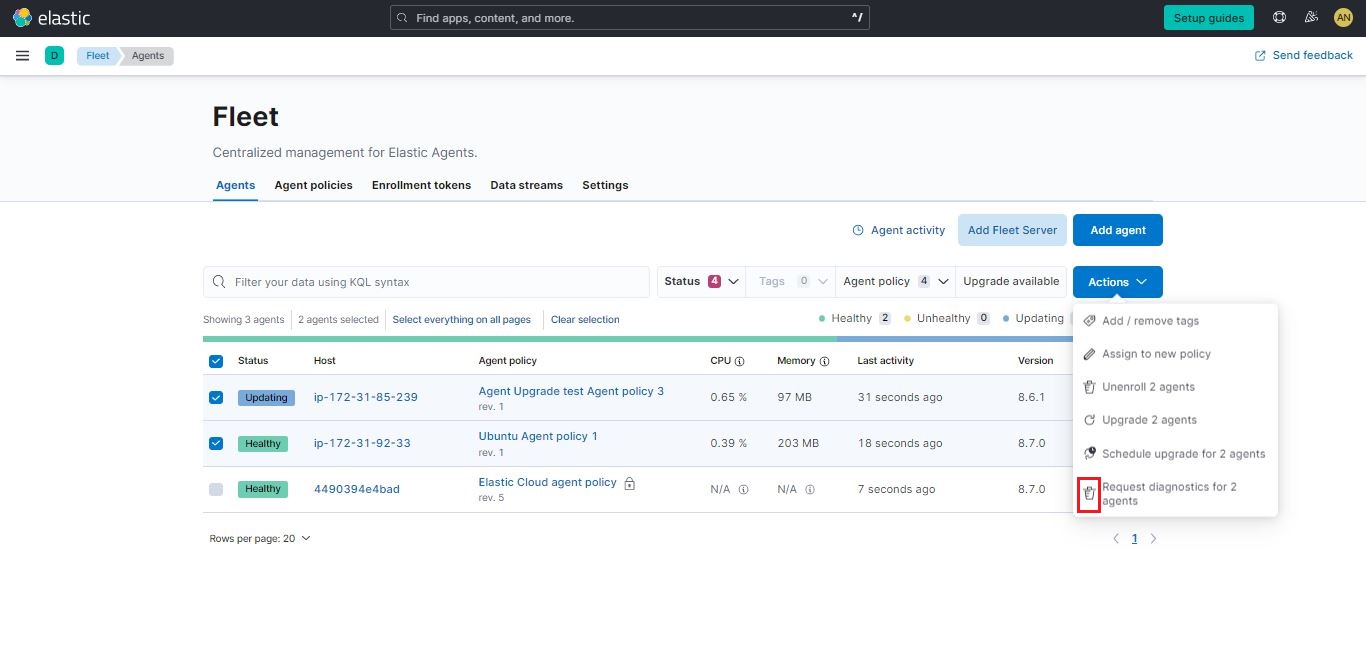
Task: Open the main Elastic navigation menu
Action: pos(22,55)
